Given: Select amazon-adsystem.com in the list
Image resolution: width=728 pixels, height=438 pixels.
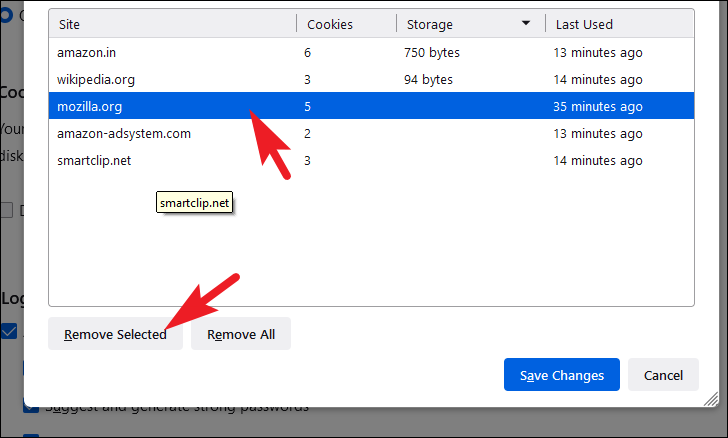Looking at the screenshot, I should point(371,133).
